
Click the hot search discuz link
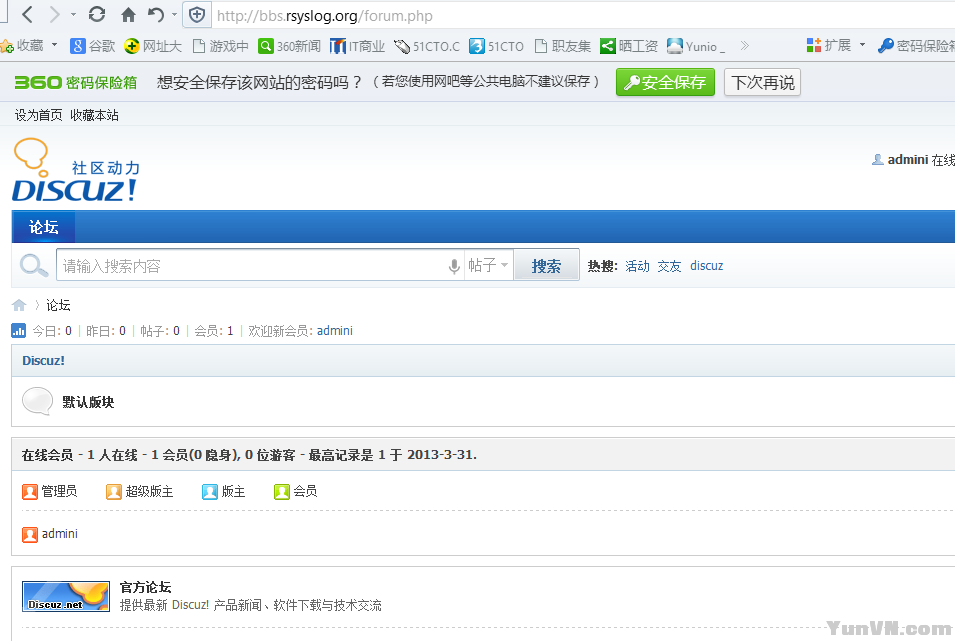click(x=707, y=266)
